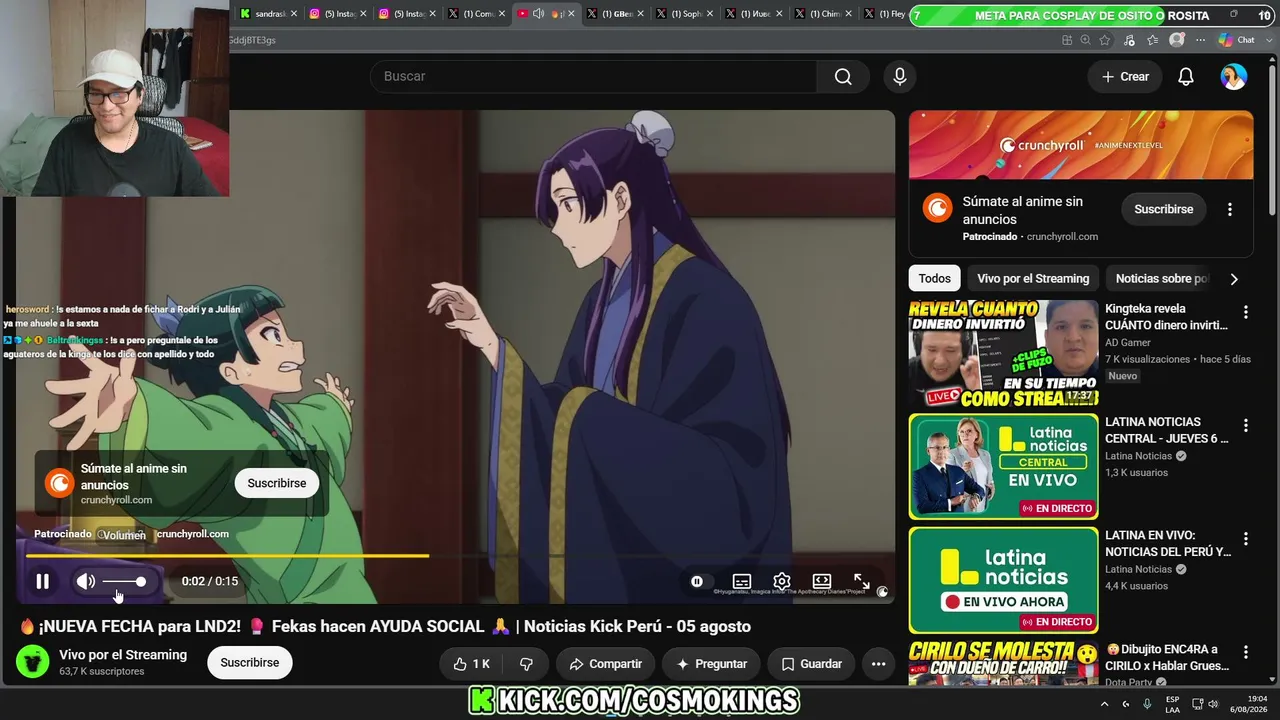Click the Vivo por el Streaming channel name
This screenshot has height=720, width=1280.
tap(123, 655)
